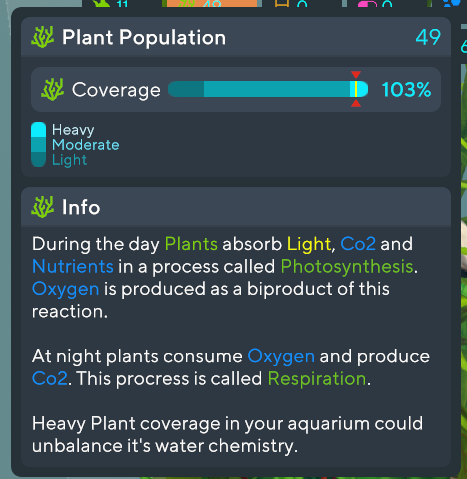Click the plant icon next to Info
467x479 pixels.
(42, 207)
